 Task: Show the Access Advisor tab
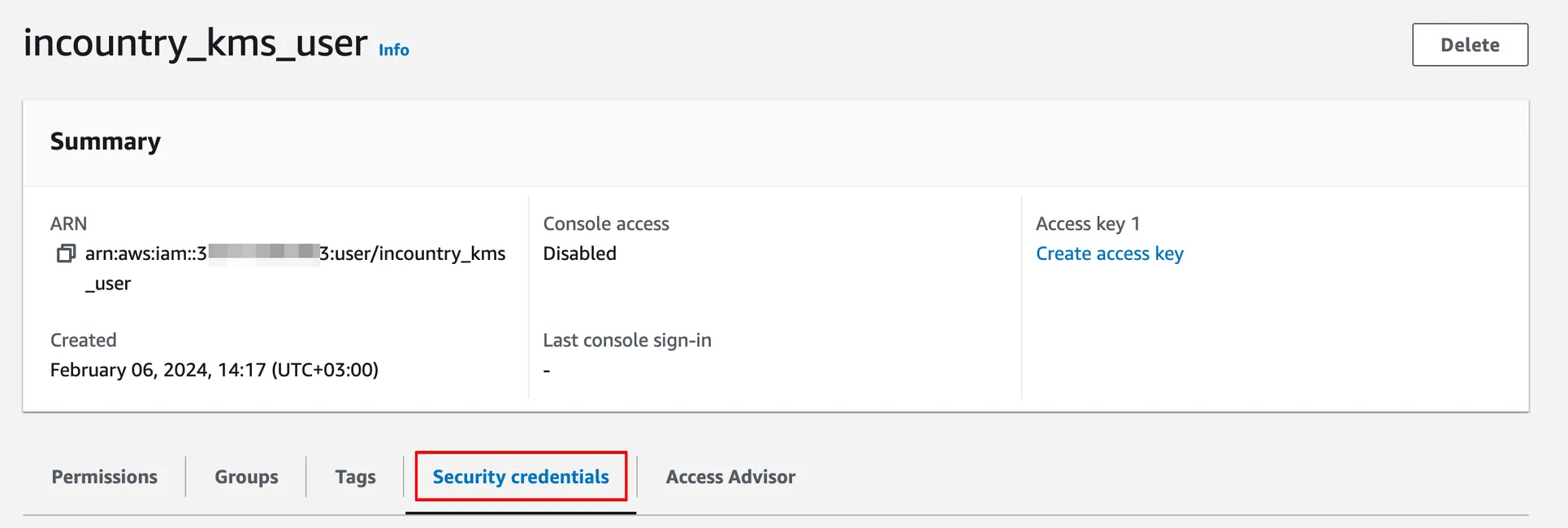tap(730, 477)
